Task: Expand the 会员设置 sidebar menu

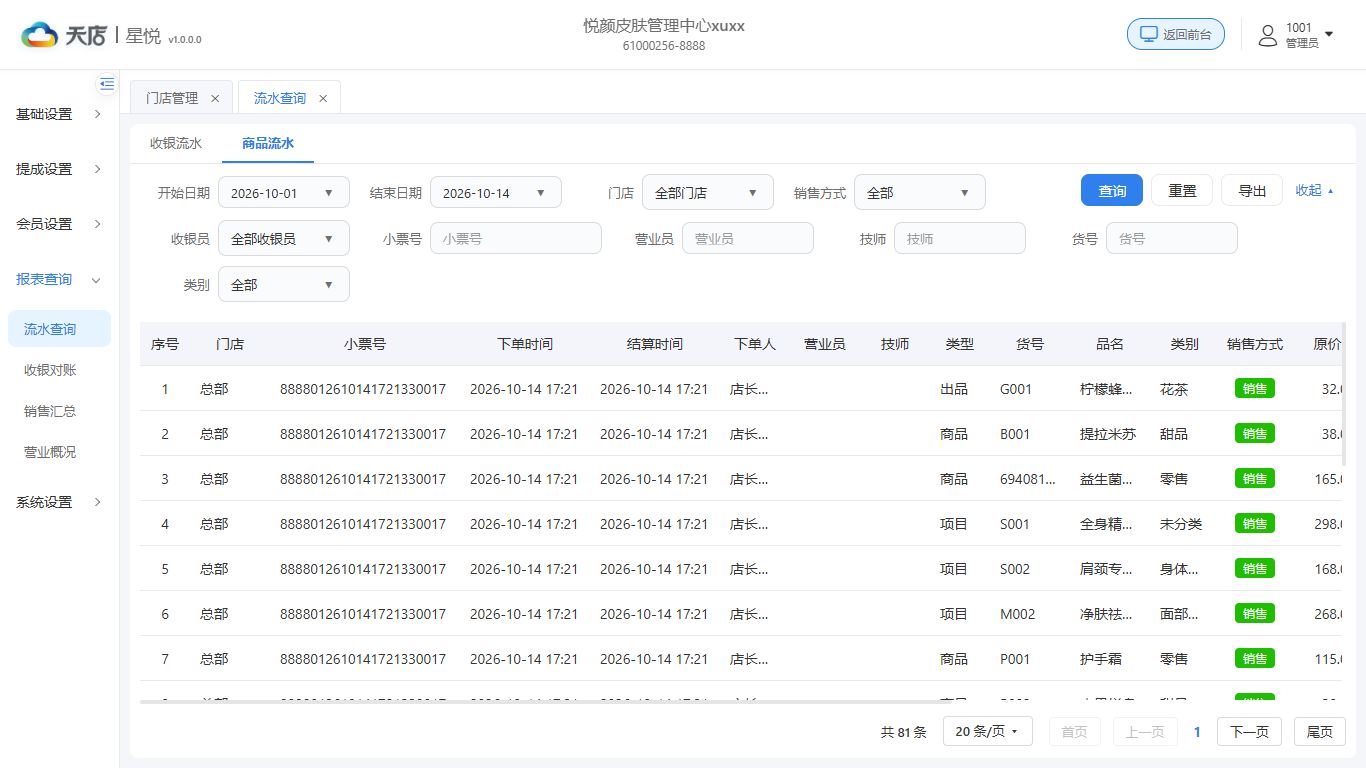Action: (x=59, y=224)
